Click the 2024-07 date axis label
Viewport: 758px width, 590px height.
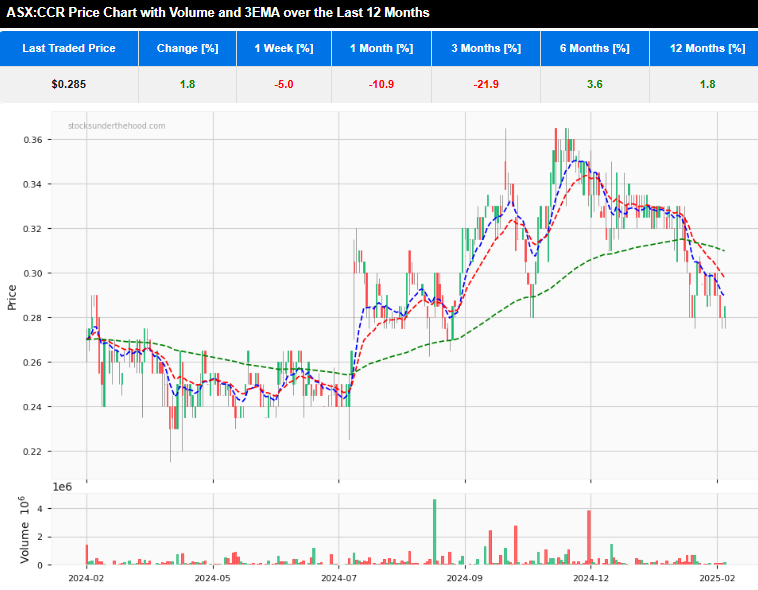click(x=339, y=578)
